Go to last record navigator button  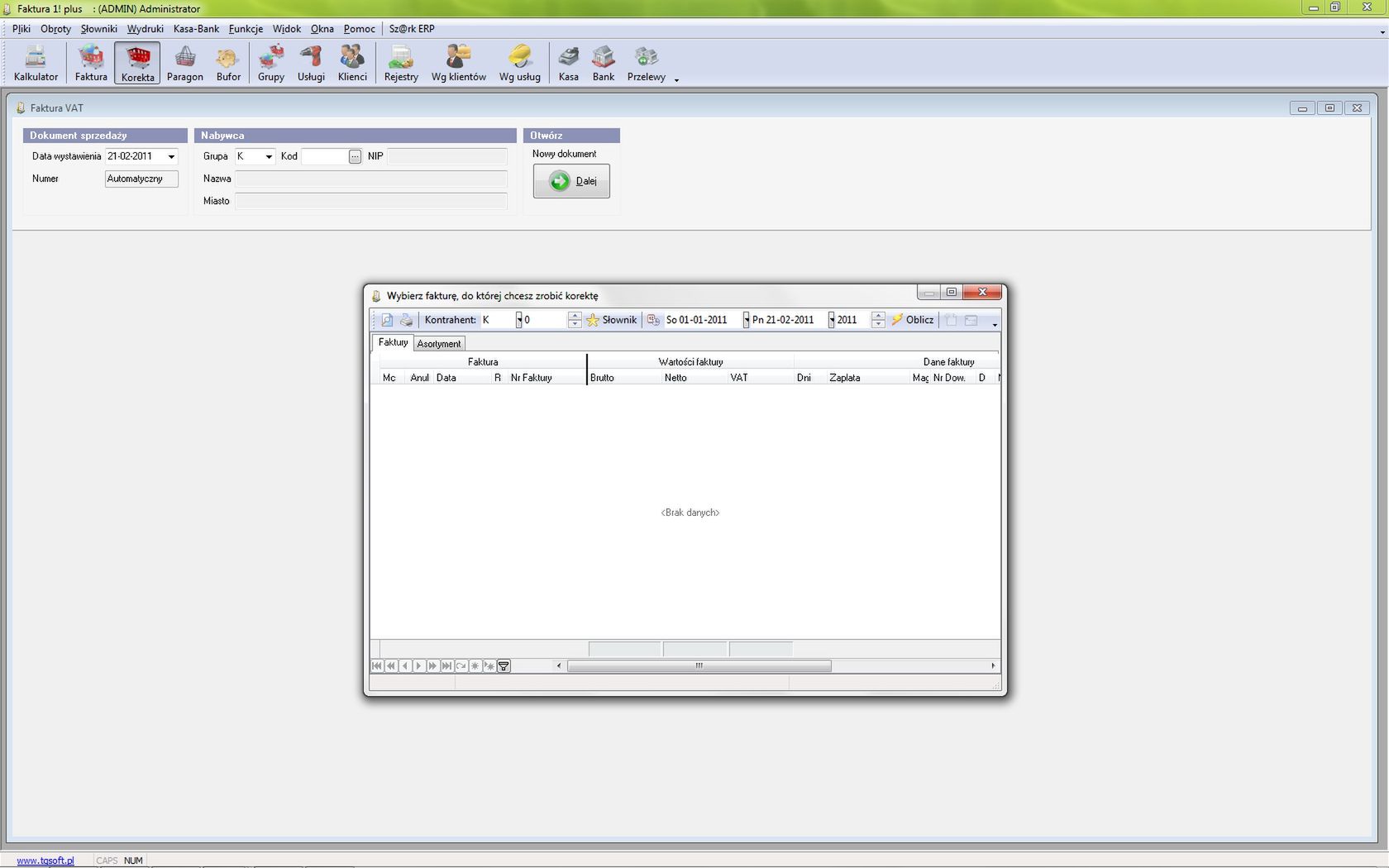(x=446, y=665)
